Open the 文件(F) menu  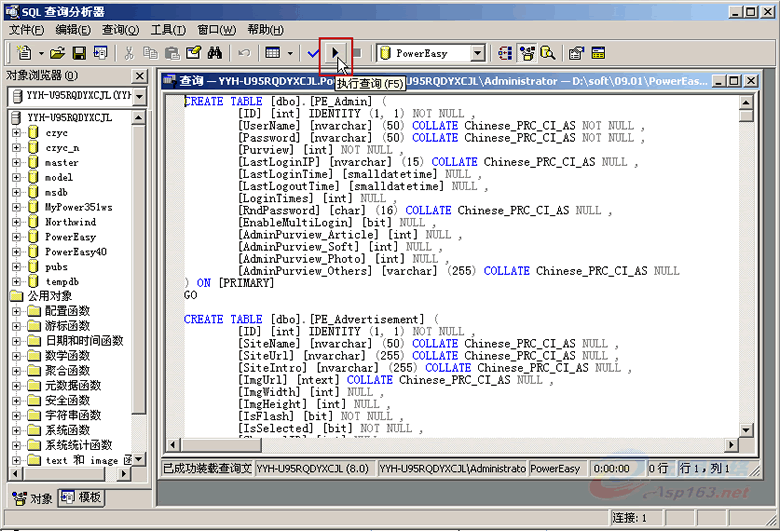[x=27, y=30]
